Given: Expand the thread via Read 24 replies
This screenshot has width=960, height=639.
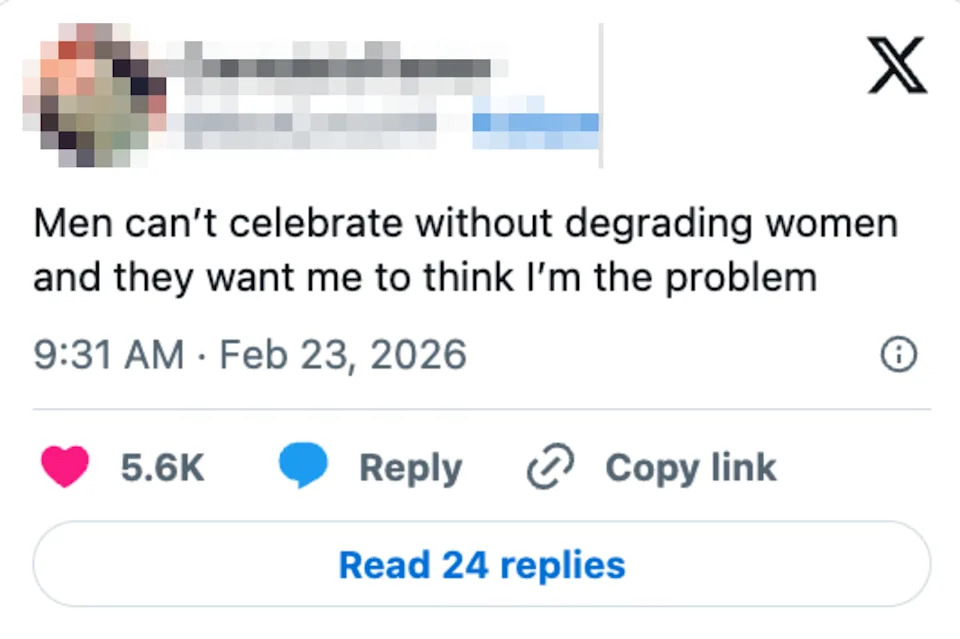Looking at the screenshot, I should pyautogui.click(x=480, y=564).
